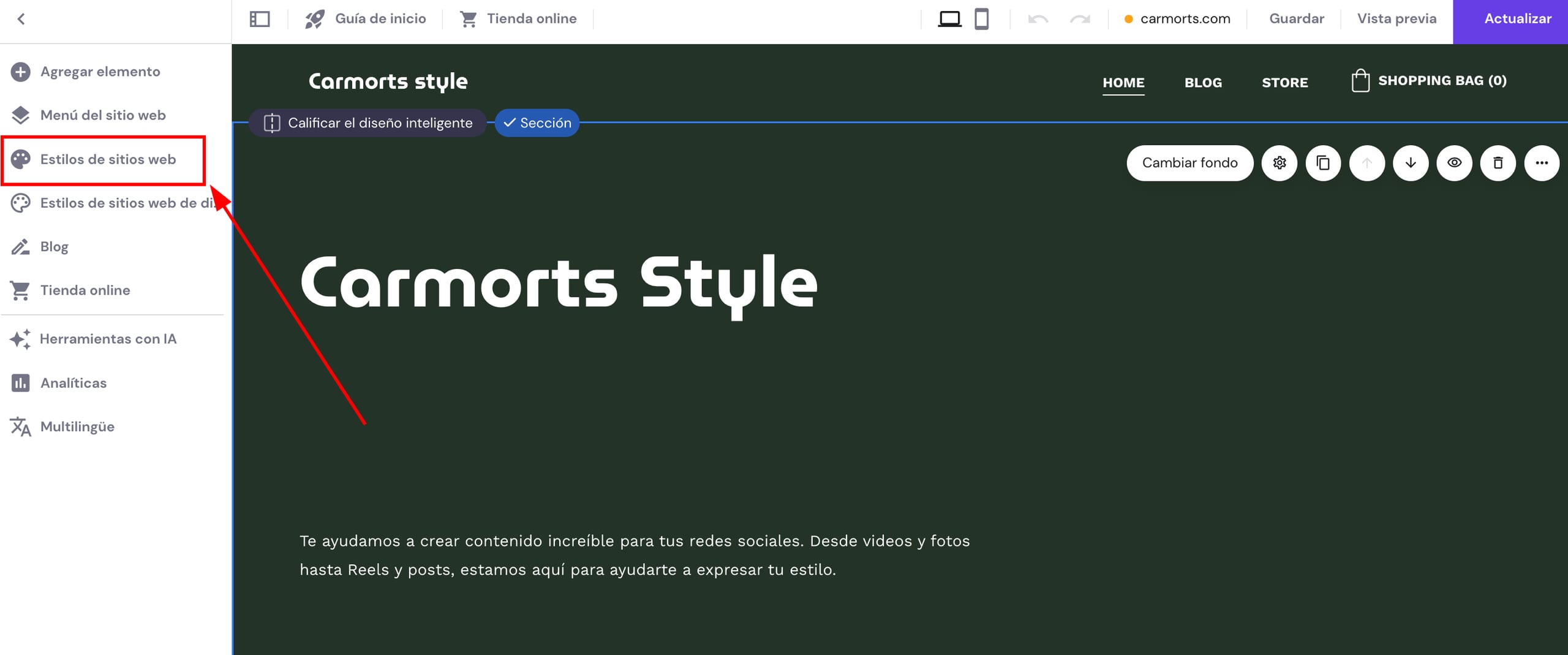Switch to desktop preview mode
The image size is (1568, 655).
[949, 19]
